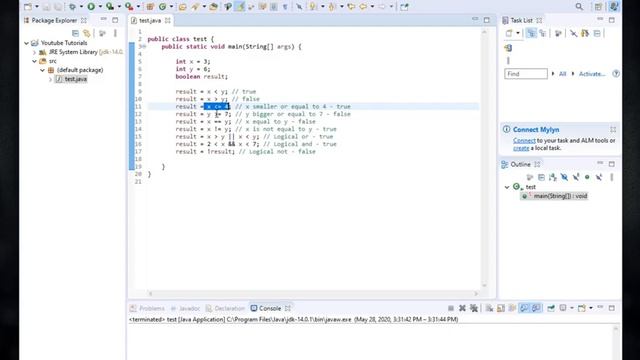The width and height of the screenshot is (640, 360).
Task: Click the editor vertical scrollbar
Action: point(484,158)
